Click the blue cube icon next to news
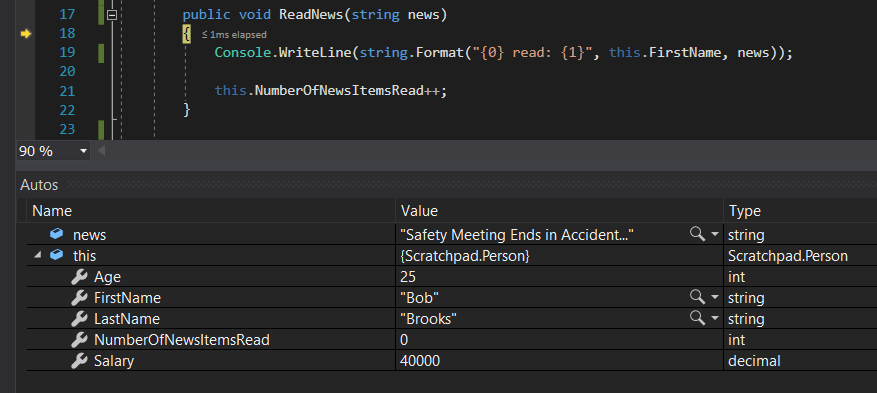 click(56, 234)
